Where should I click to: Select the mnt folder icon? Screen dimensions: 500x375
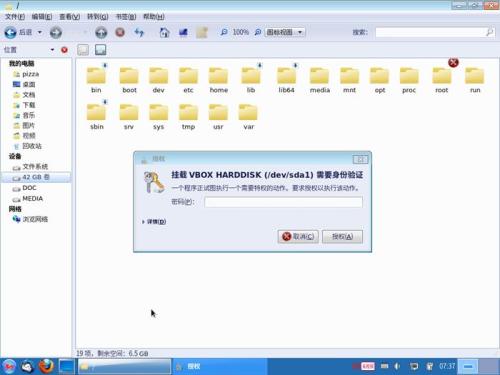349,76
